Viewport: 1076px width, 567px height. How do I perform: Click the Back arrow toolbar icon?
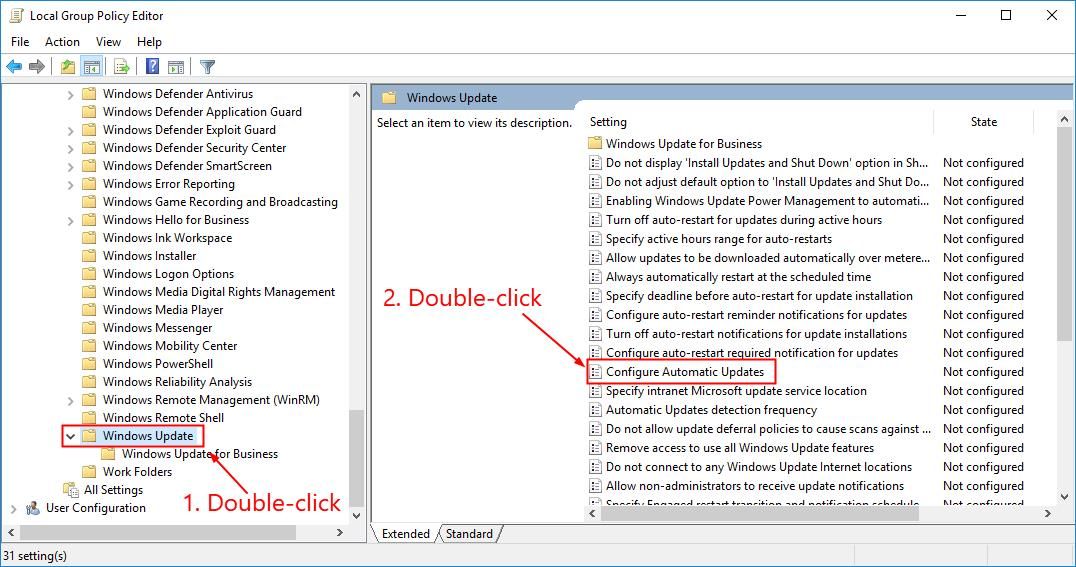tap(14, 67)
